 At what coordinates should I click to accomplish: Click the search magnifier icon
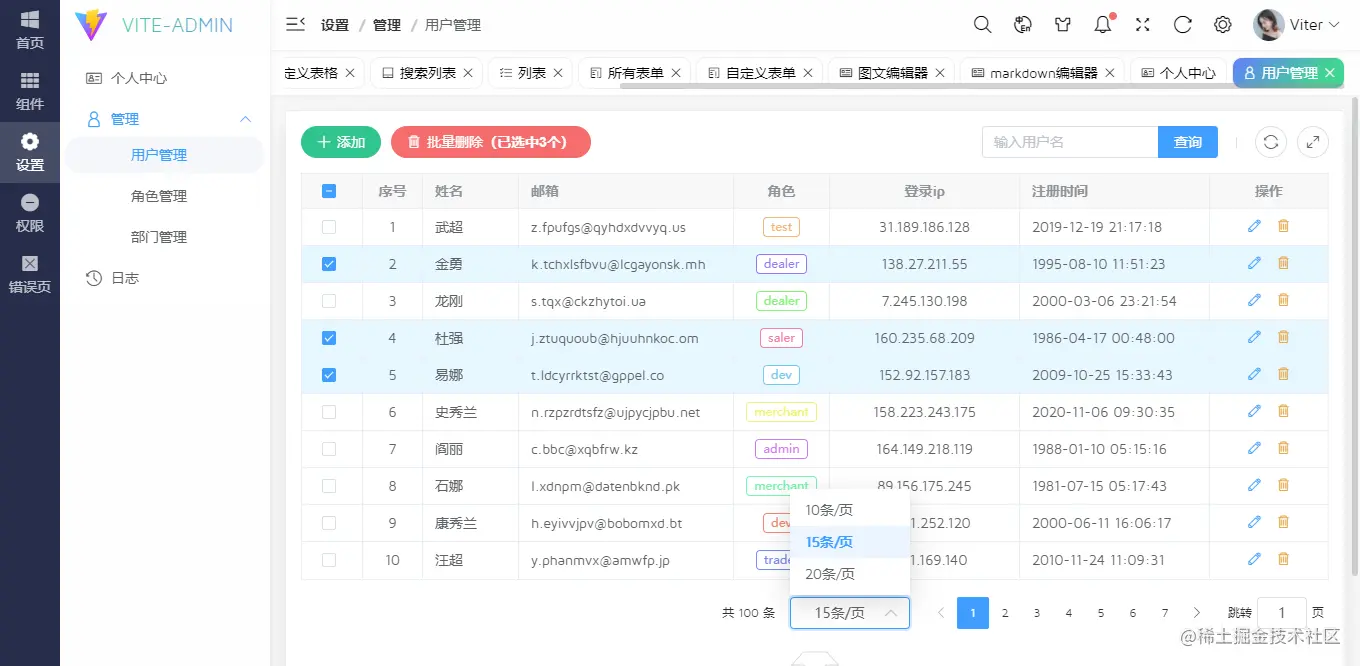[982, 24]
